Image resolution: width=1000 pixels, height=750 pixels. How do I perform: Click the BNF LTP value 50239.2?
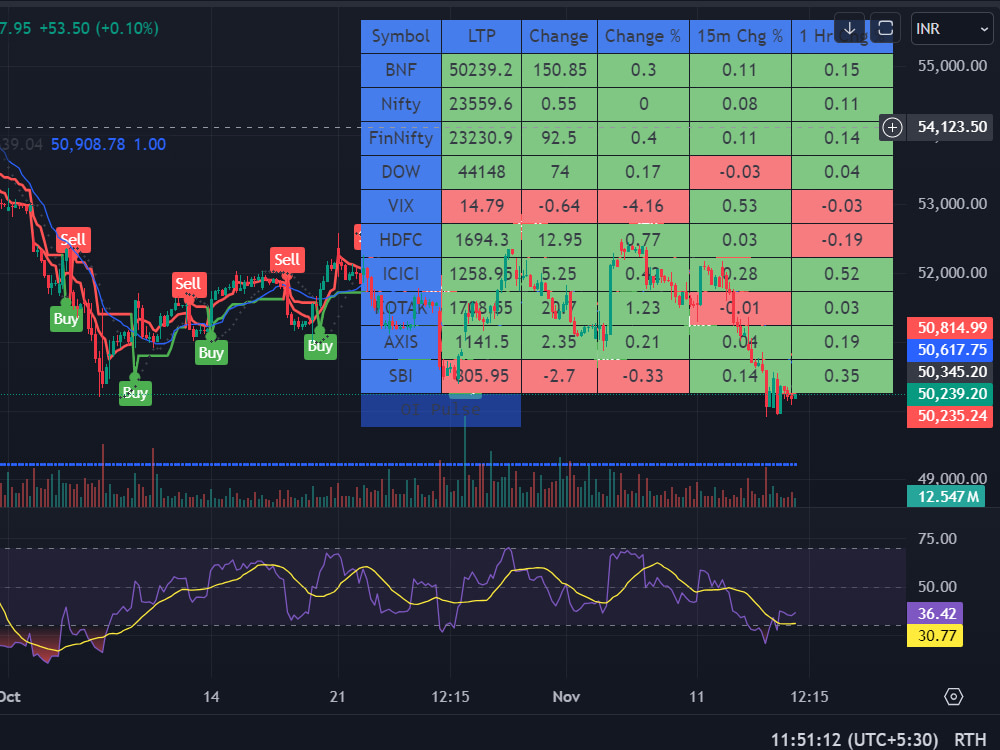pyautogui.click(x=482, y=70)
